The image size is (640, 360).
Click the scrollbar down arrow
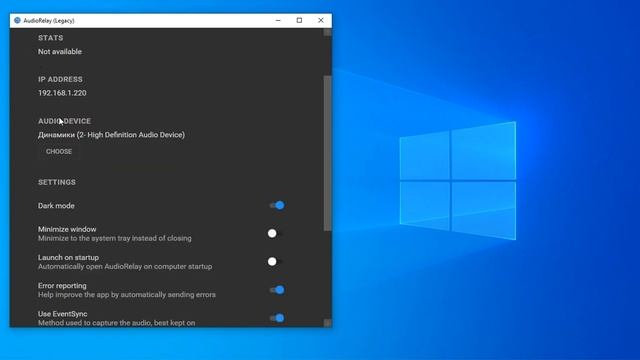click(327, 323)
